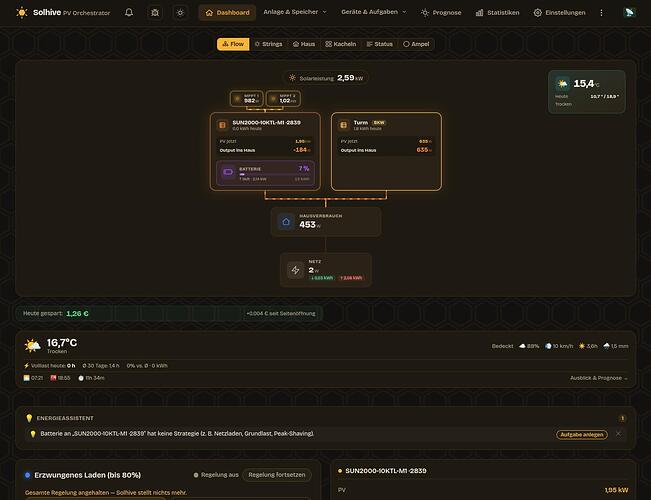This screenshot has width=651, height=500.
Task: Click the bug debug icon
Action: 155,13
